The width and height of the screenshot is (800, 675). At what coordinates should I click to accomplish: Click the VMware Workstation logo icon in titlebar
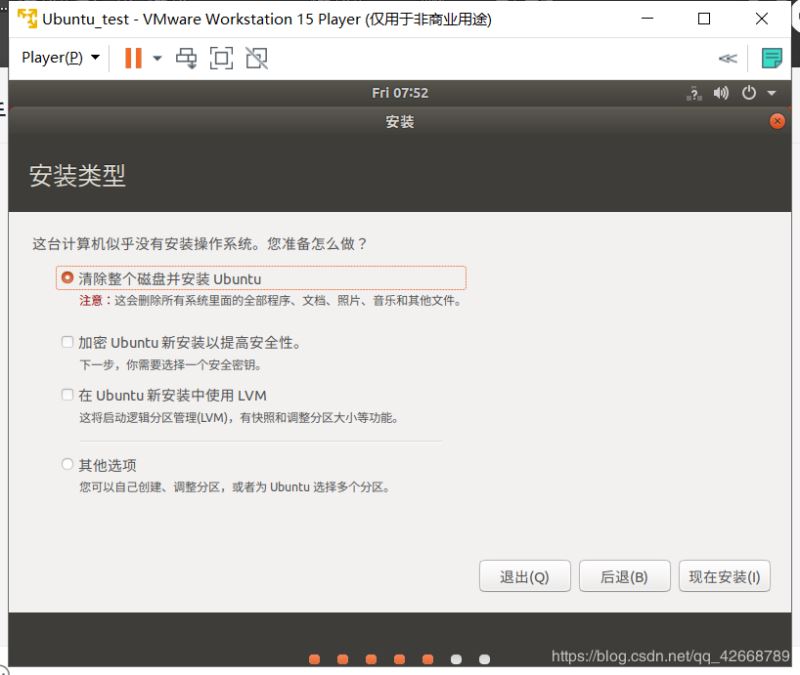pyautogui.click(x=27, y=18)
